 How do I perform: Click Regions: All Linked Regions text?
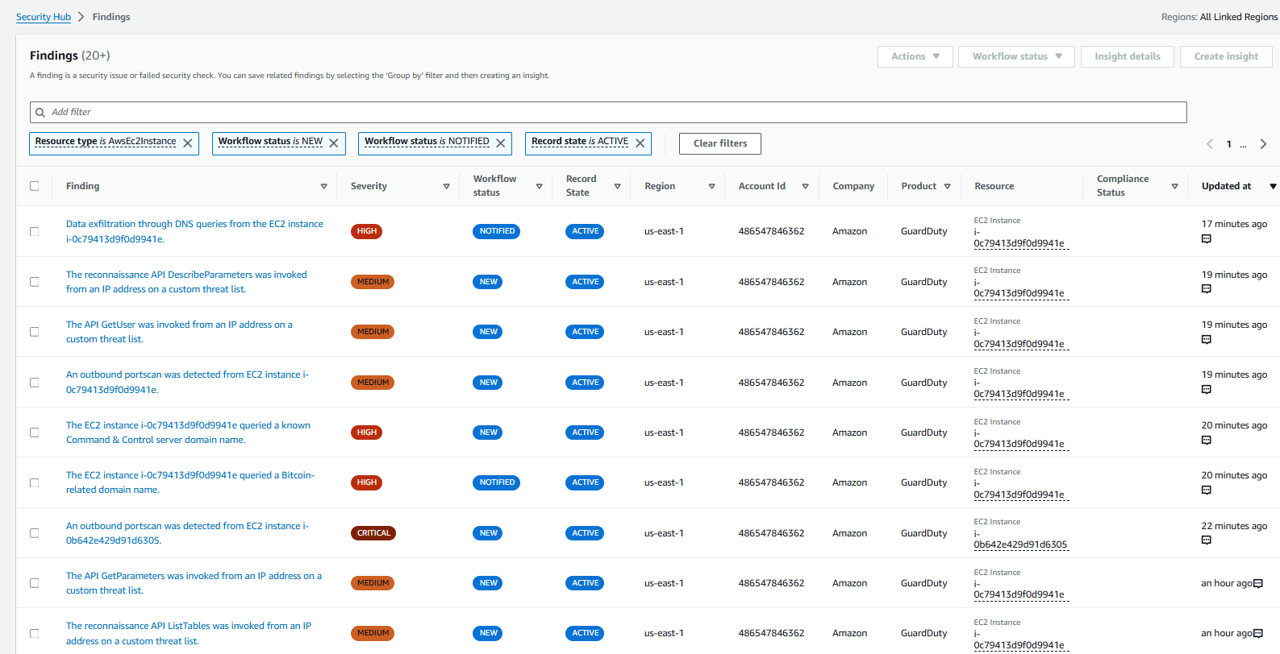[1219, 17]
